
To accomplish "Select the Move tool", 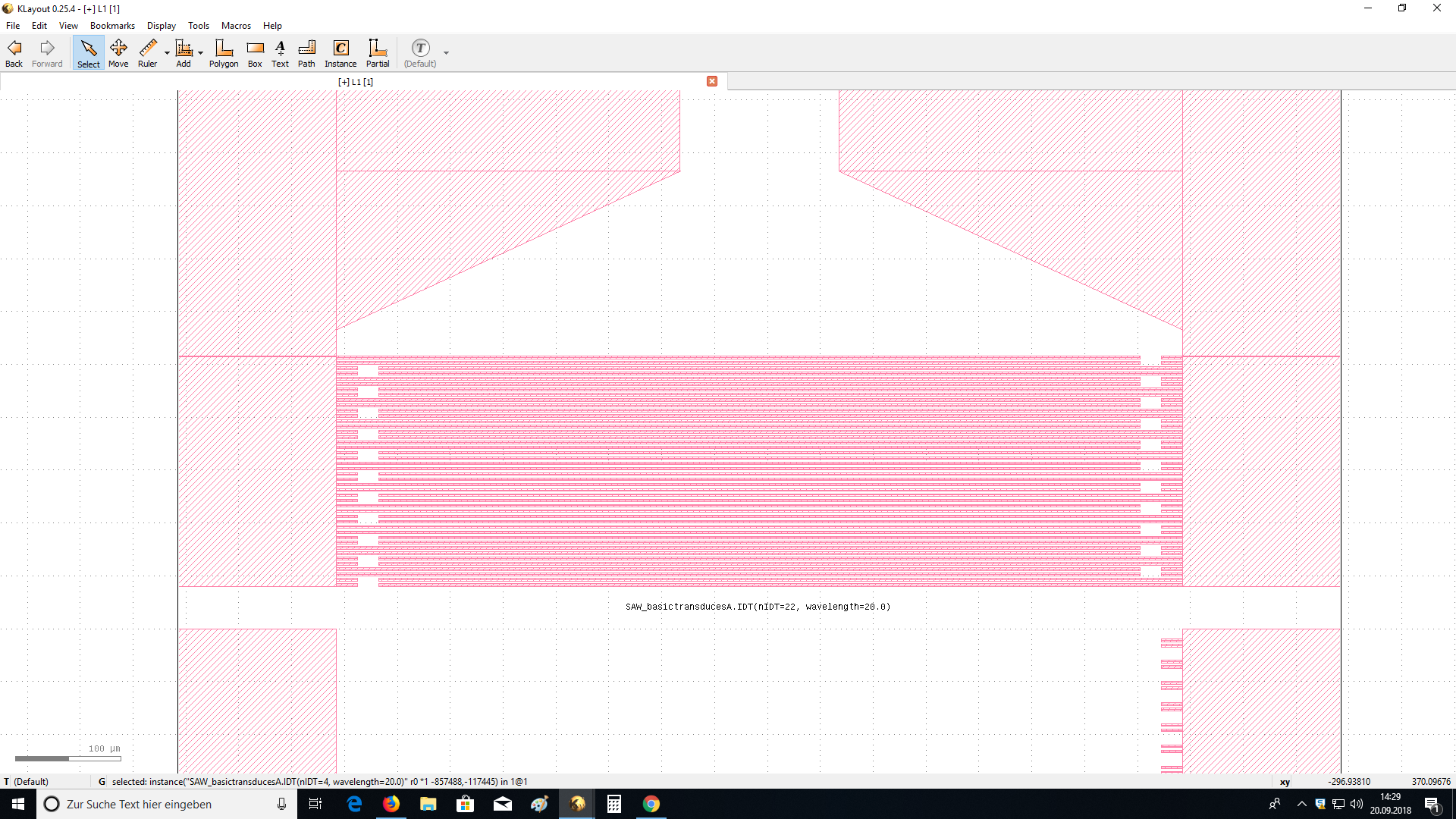I will (x=118, y=53).
